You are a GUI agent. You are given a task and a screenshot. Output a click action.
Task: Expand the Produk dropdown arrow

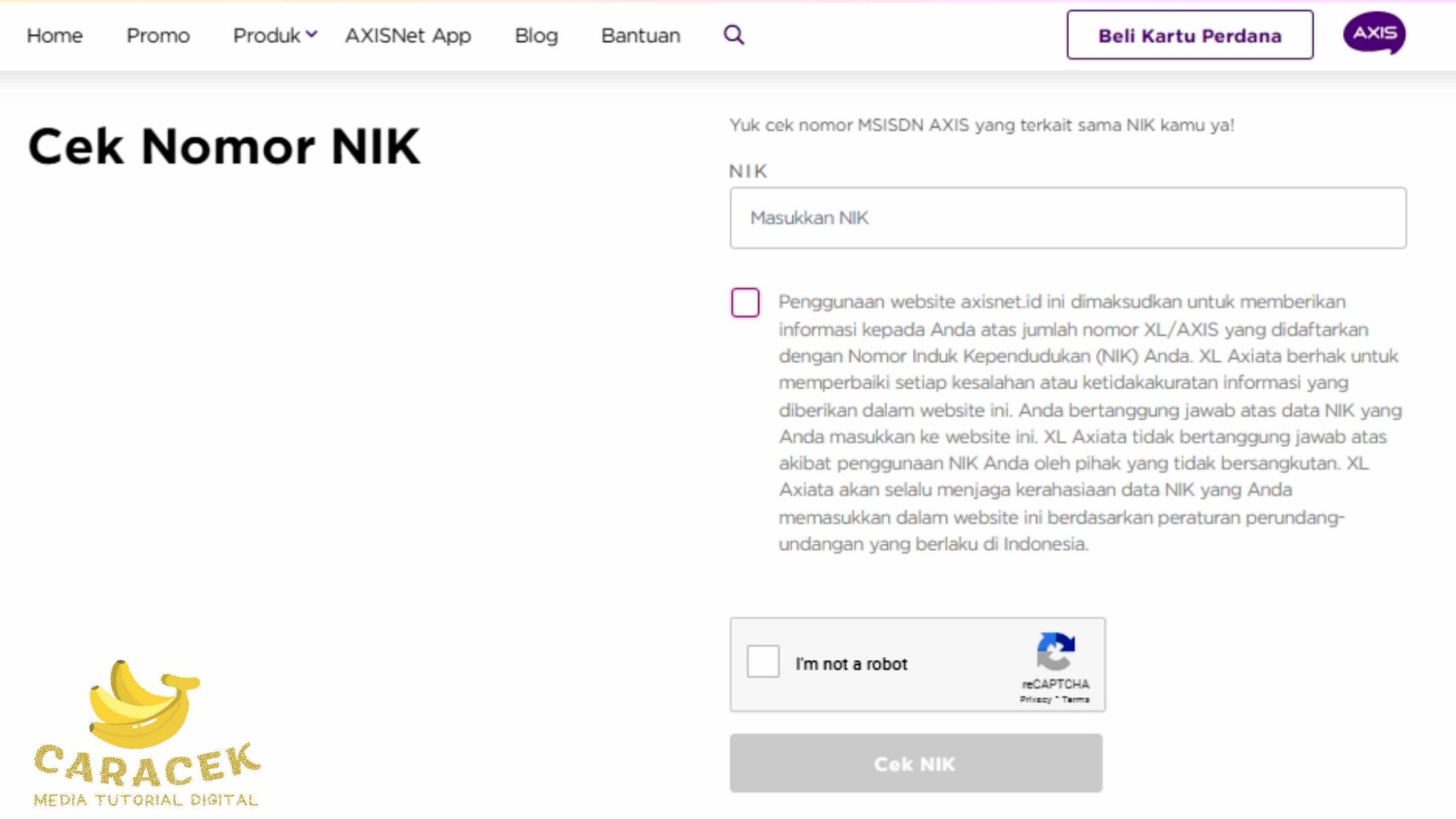point(312,34)
